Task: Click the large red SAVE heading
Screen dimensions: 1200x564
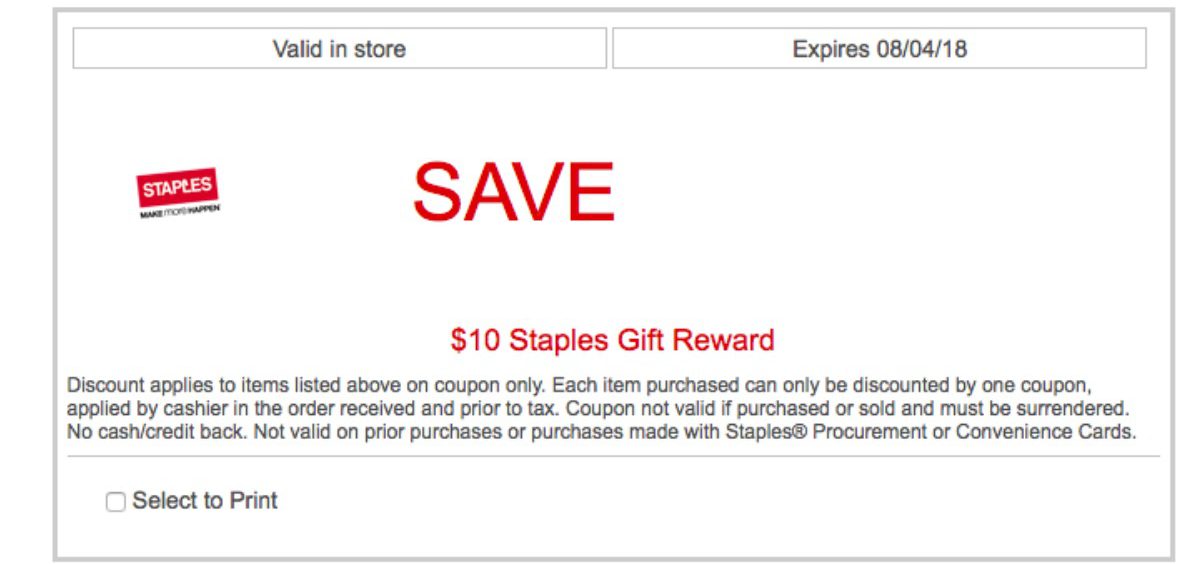Action: coord(513,192)
